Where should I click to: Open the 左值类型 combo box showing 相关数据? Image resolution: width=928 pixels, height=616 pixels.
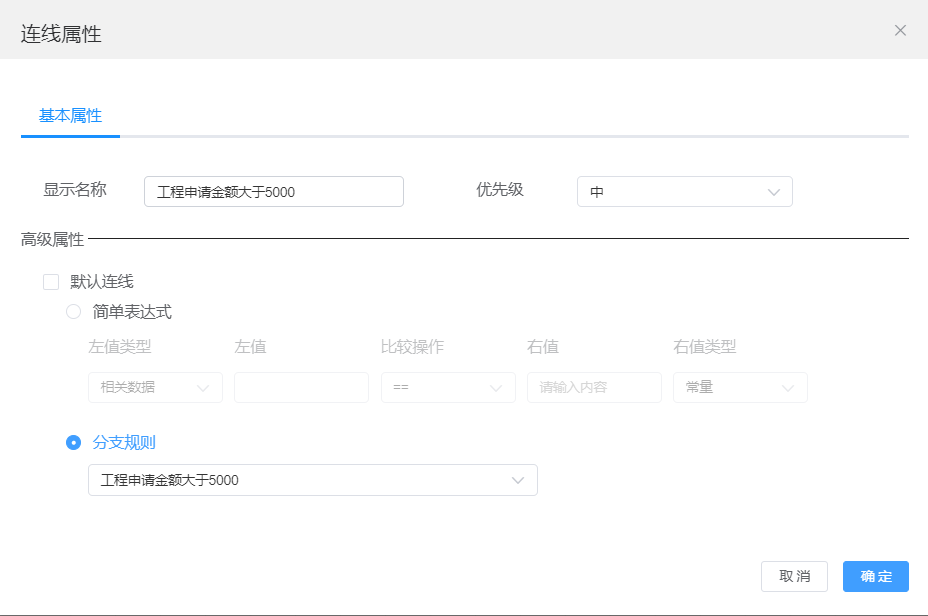click(x=155, y=387)
